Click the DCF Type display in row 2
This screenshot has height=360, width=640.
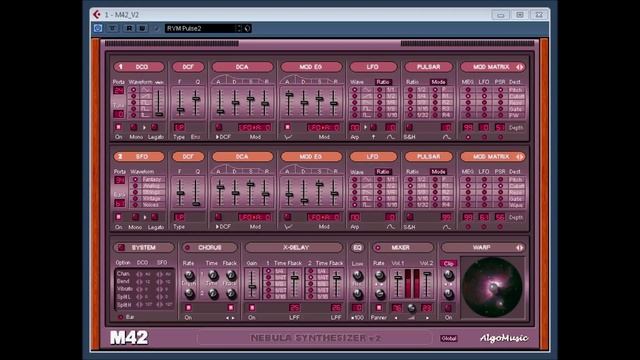coord(180,217)
